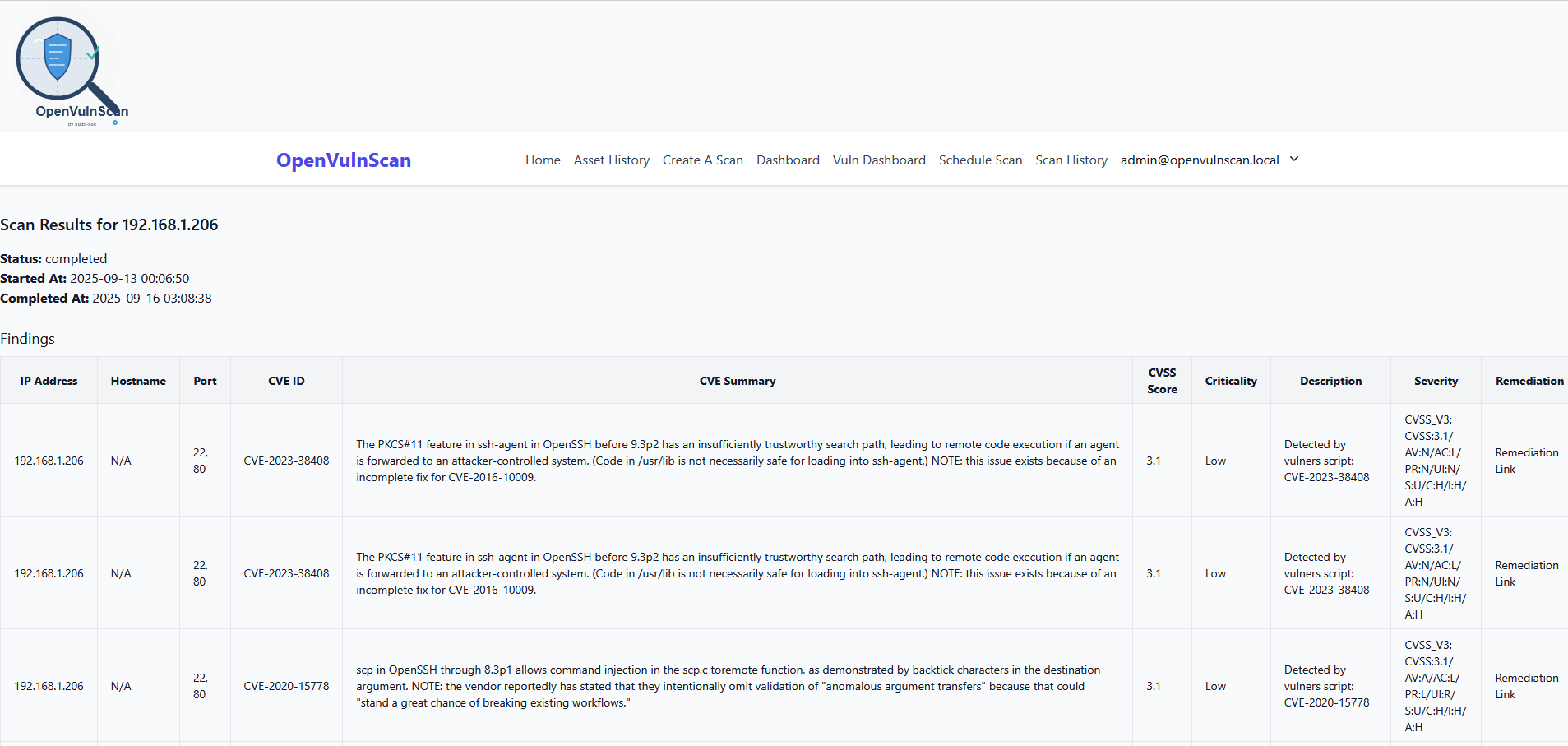View the Scan History page

(x=1071, y=160)
